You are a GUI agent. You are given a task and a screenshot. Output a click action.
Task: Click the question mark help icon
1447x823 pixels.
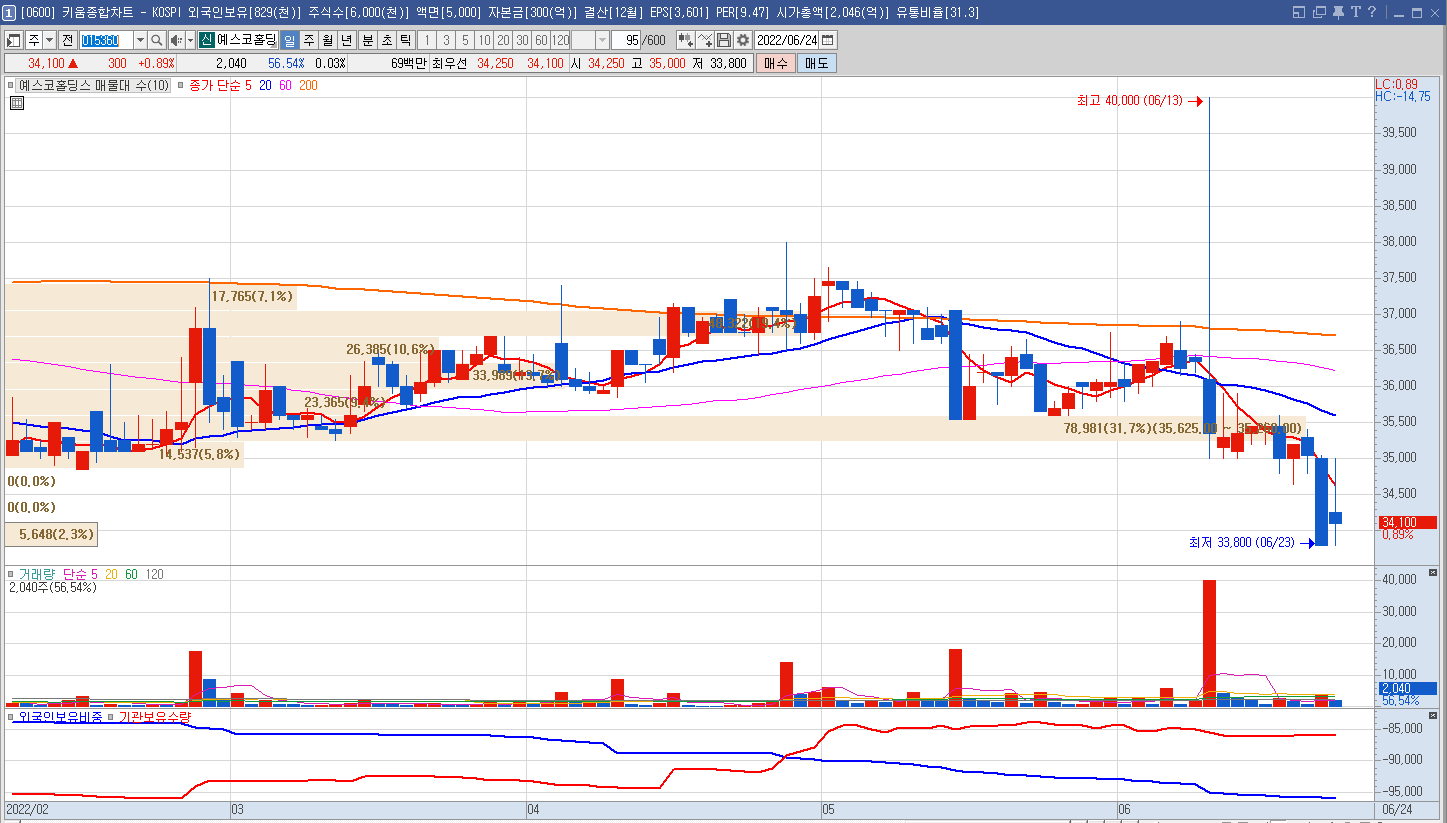[1373, 12]
